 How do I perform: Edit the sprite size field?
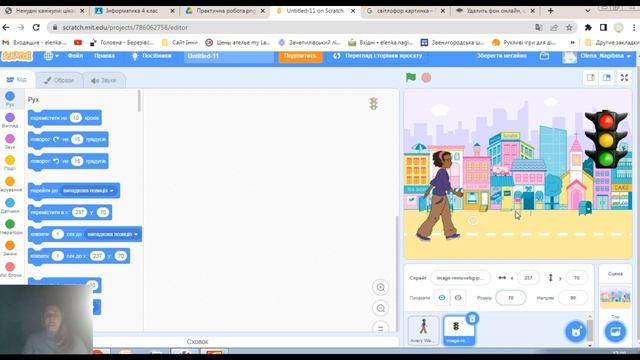pos(511,298)
